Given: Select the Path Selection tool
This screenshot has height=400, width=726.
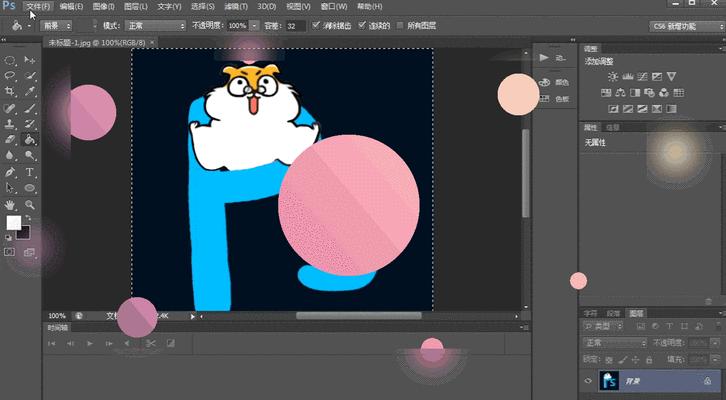Looking at the screenshot, I should pos(10,188).
